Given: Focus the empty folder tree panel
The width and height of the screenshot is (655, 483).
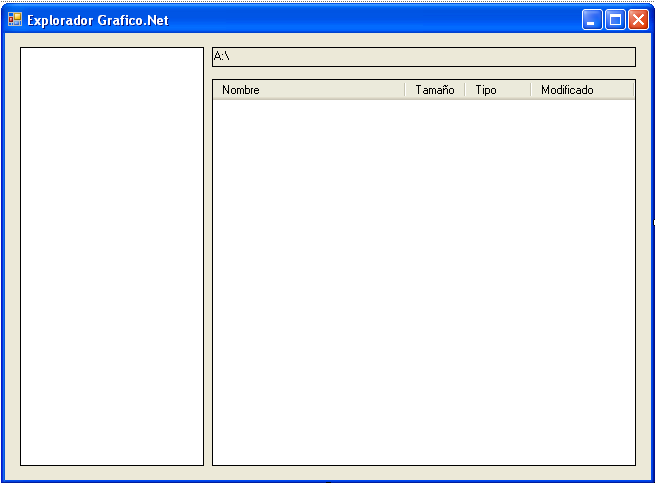Looking at the screenshot, I should click(112, 256).
